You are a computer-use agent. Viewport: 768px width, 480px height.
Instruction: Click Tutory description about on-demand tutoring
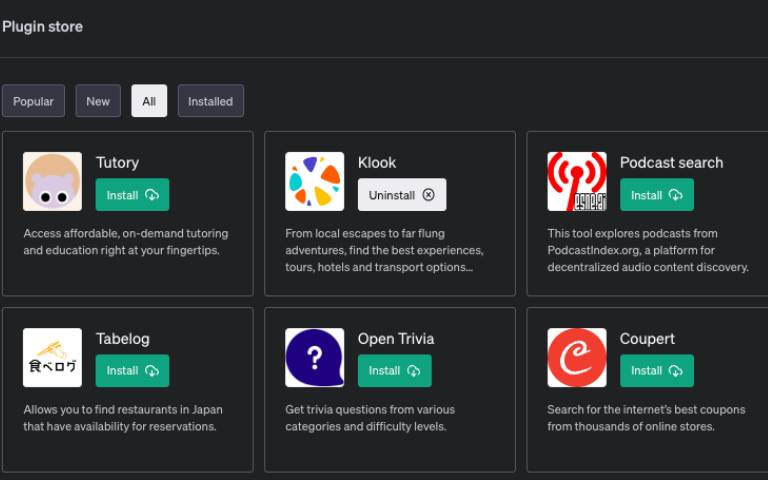point(126,242)
